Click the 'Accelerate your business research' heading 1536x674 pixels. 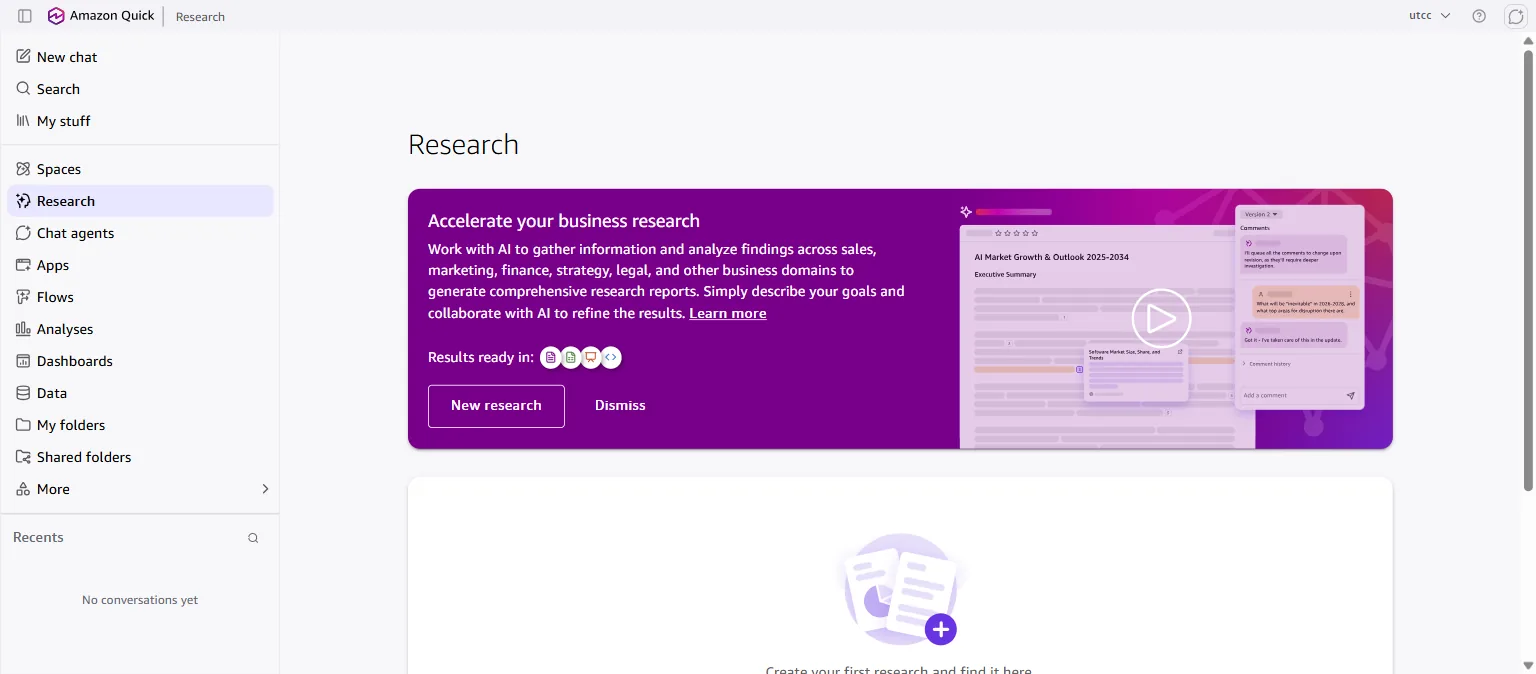click(564, 221)
